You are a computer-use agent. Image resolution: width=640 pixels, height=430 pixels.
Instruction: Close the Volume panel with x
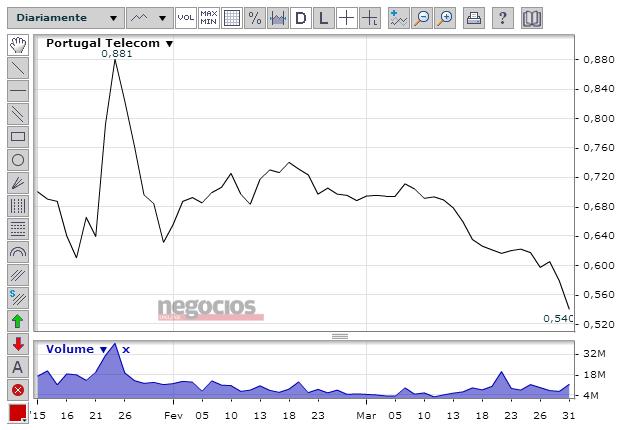pos(126,350)
